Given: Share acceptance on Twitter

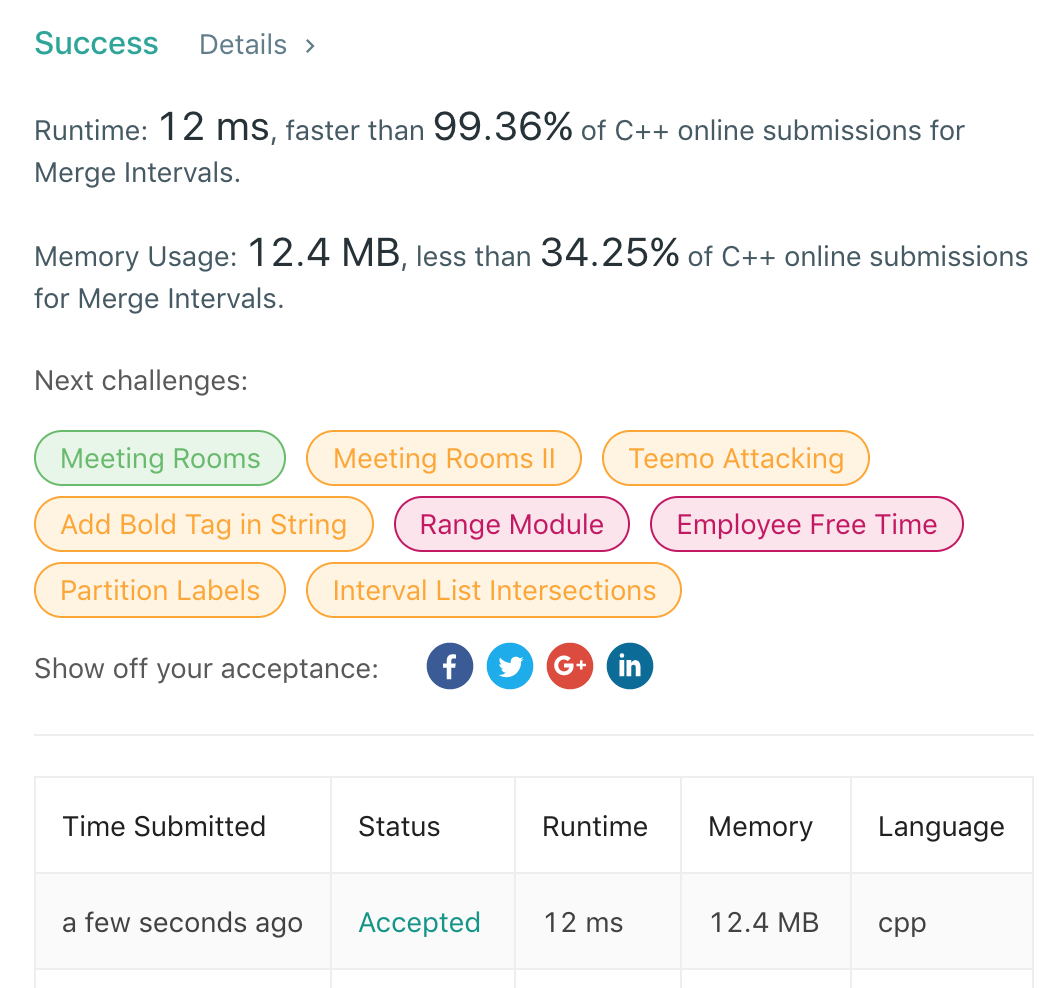Looking at the screenshot, I should [510, 666].
